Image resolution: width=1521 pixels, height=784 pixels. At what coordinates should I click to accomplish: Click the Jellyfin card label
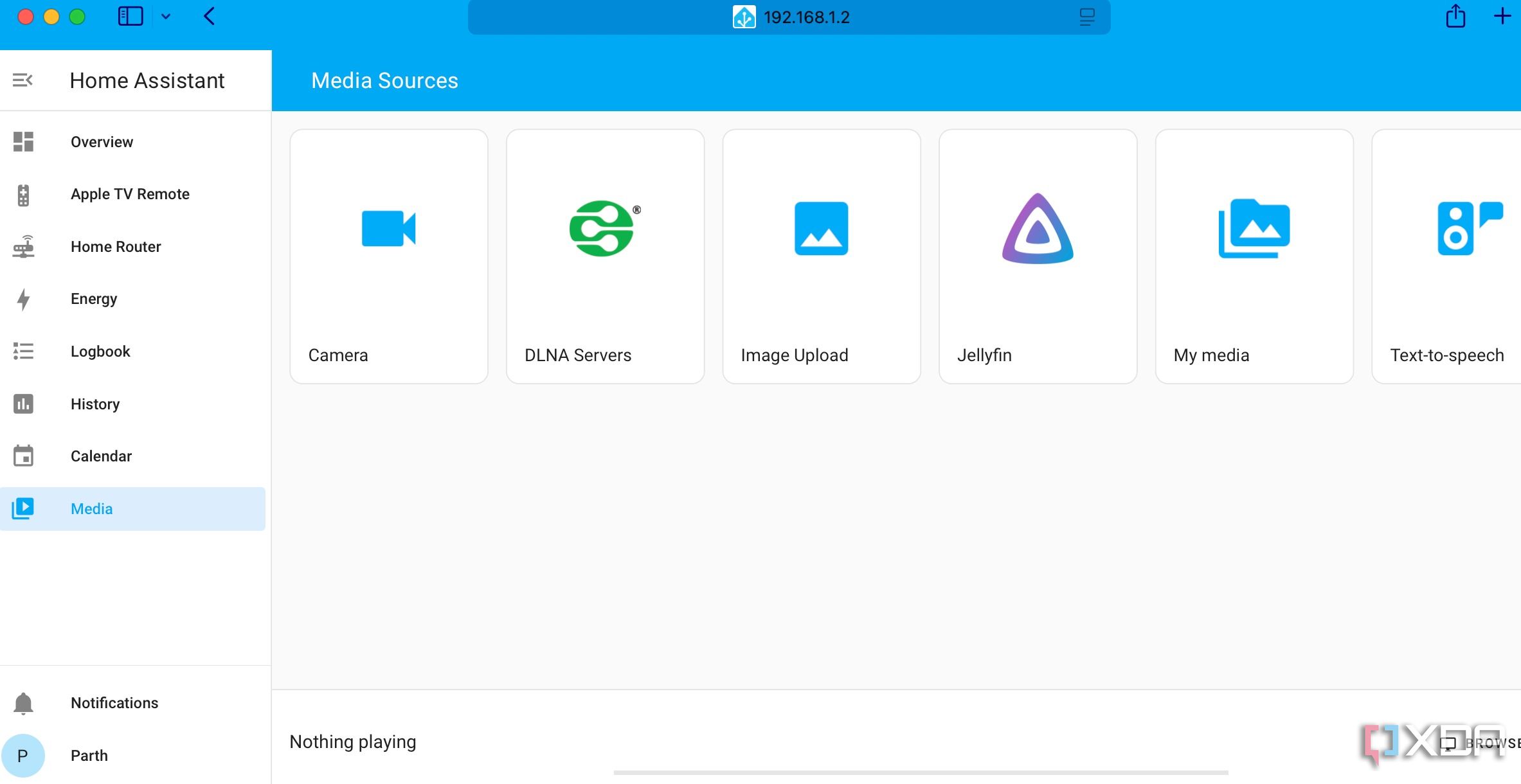point(984,355)
